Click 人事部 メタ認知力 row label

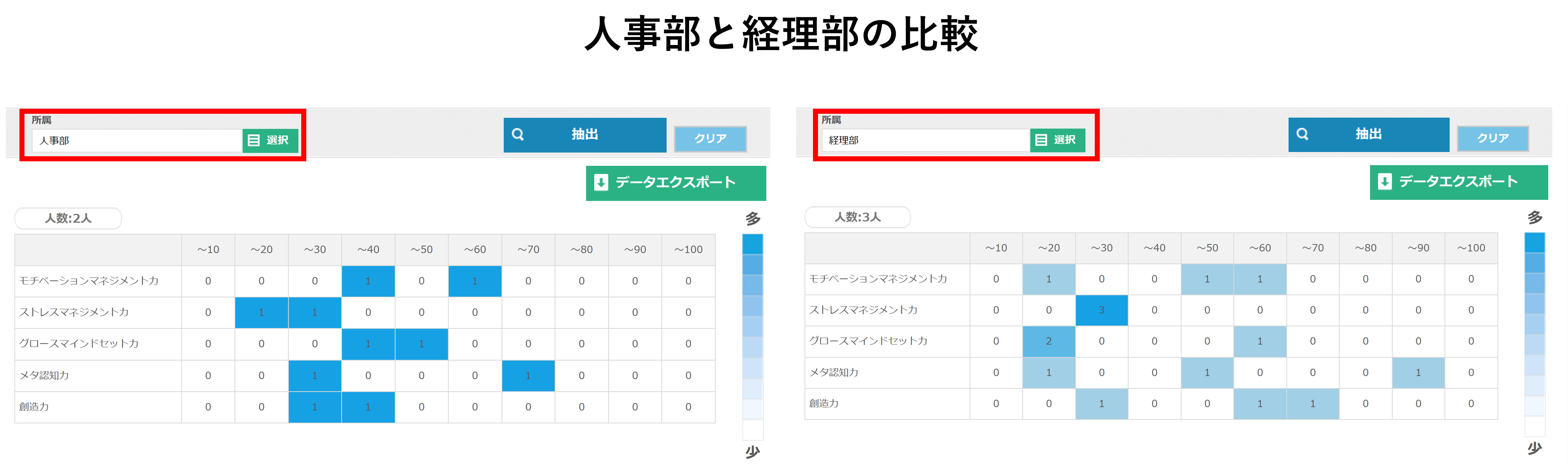[x=44, y=375]
